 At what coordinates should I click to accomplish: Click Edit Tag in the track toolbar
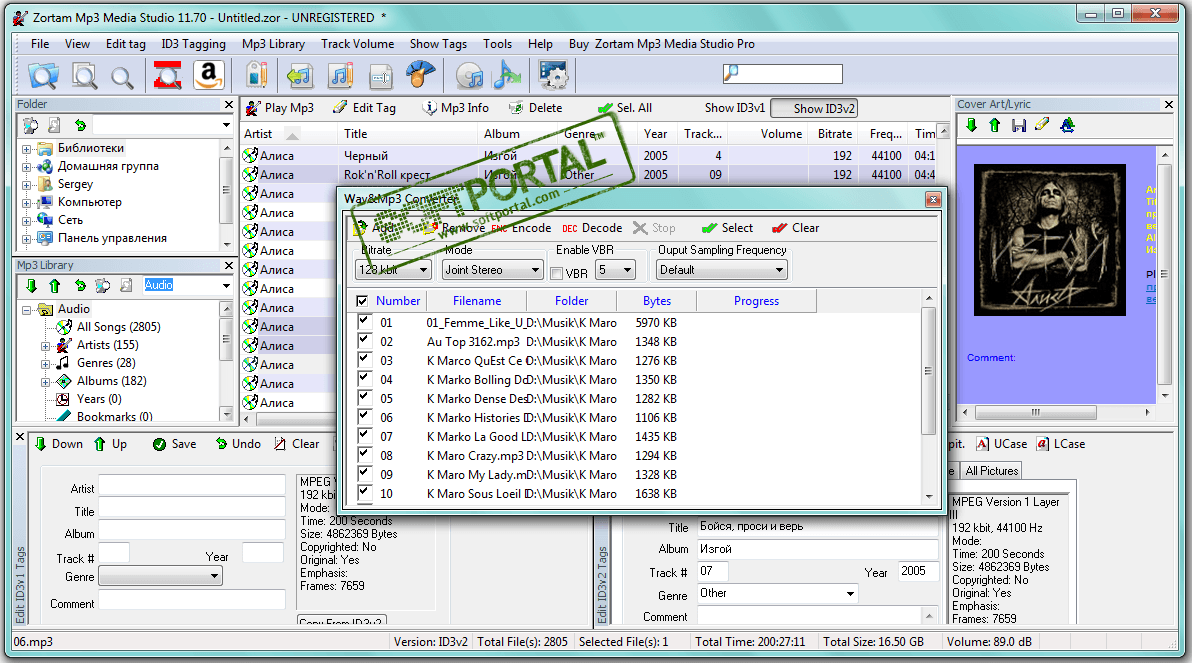click(364, 108)
